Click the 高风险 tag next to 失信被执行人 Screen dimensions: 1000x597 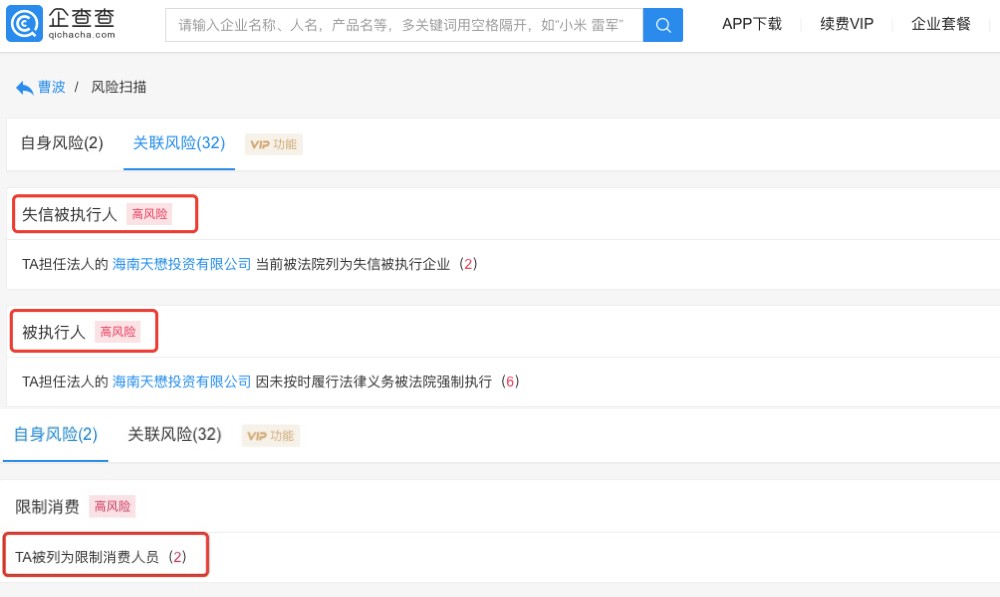tap(149, 214)
